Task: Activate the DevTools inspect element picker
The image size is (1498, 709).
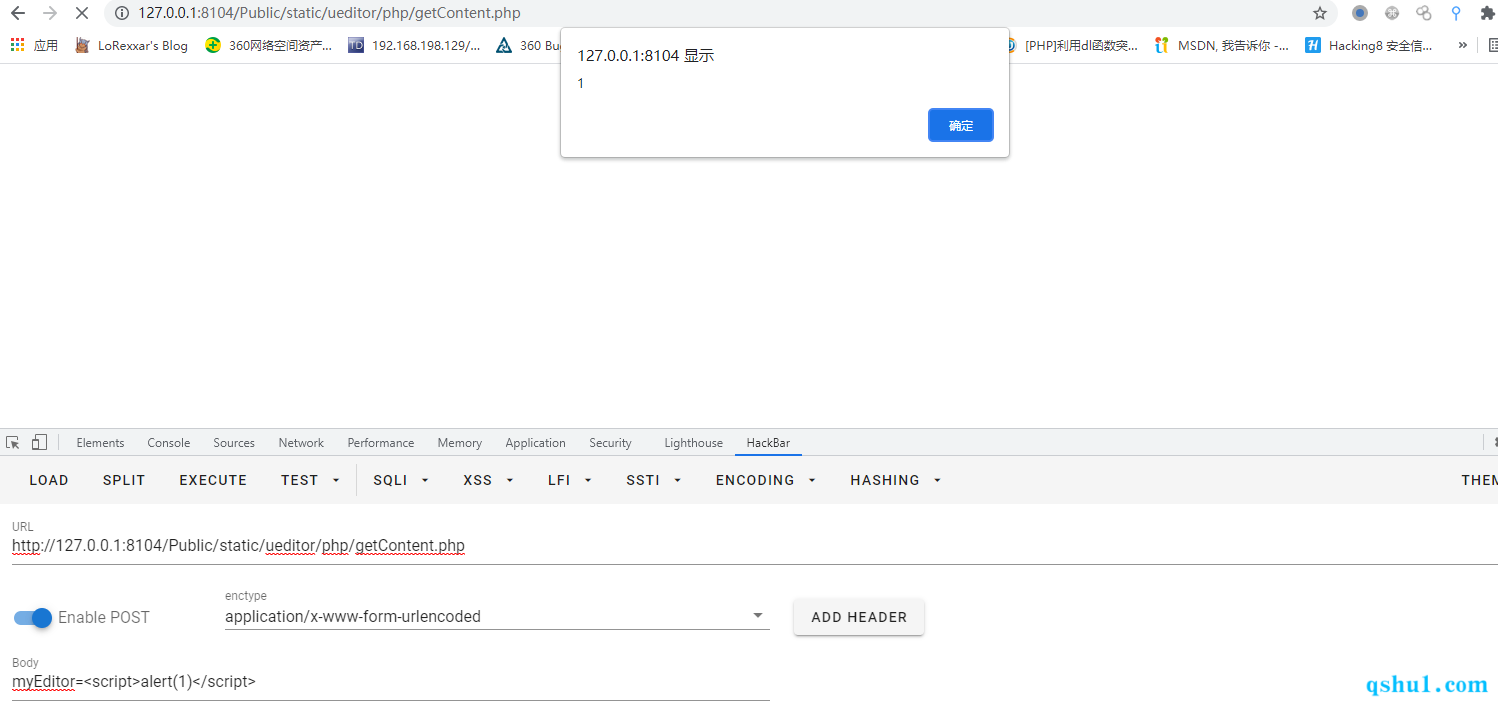Action: pyautogui.click(x=13, y=442)
